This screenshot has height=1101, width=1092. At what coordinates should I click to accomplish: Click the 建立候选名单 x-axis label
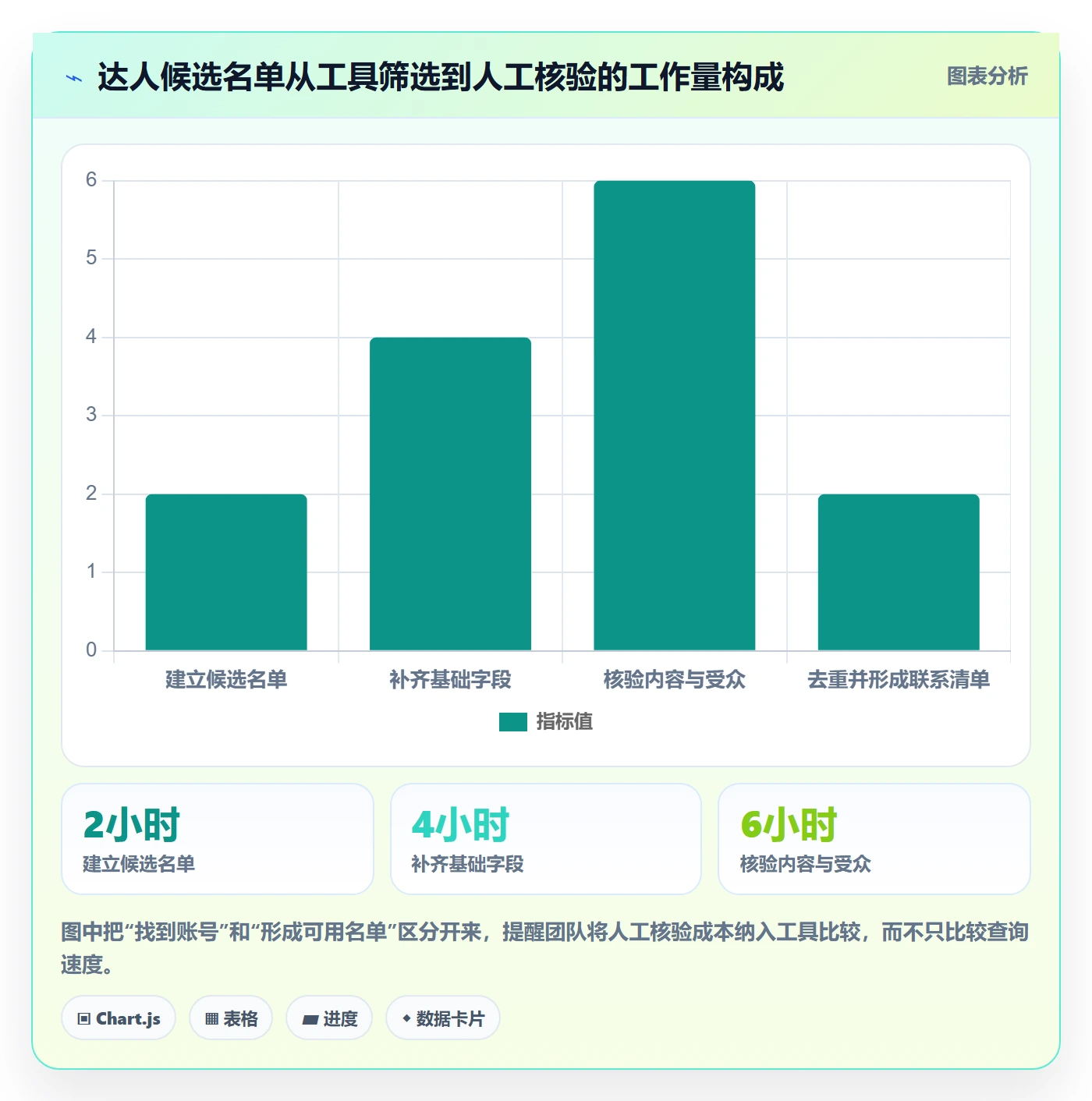pyautogui.click(x=226, y=680)
